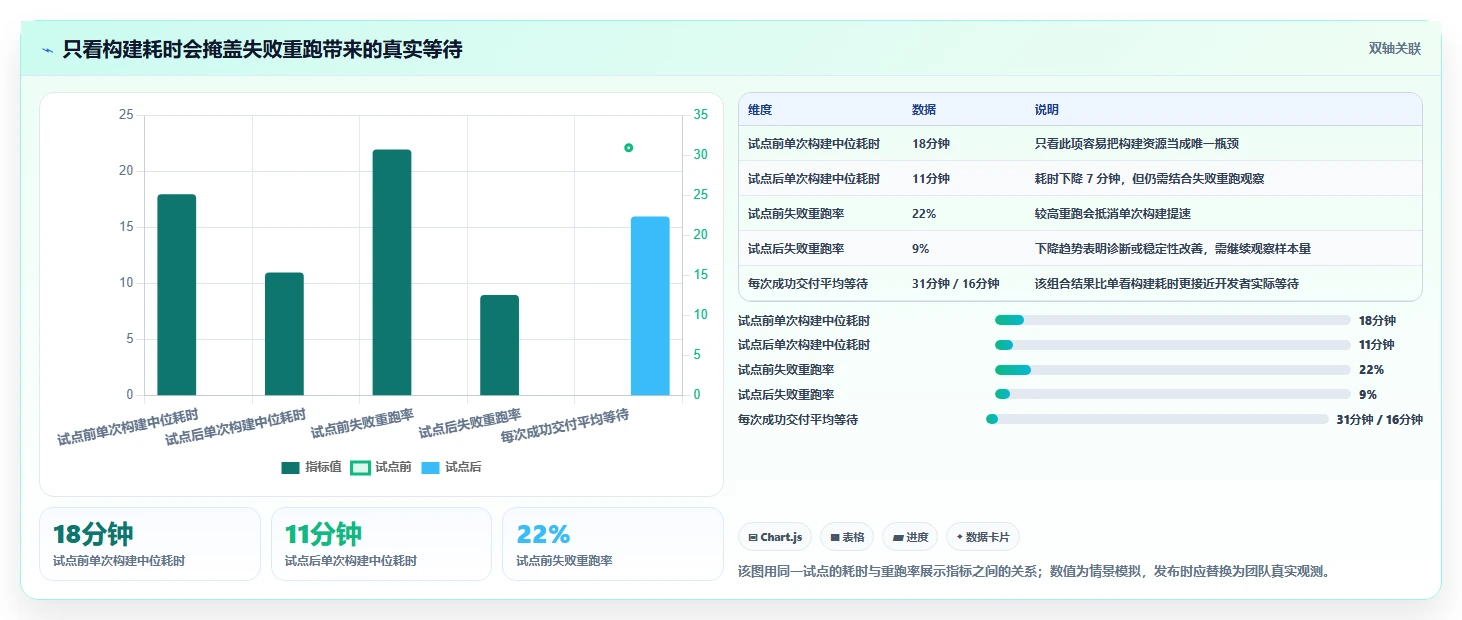This screenshot has height=620, width=1462.
Task: Click the 每次成功交付平均等待 chart axis label
Action: [x=565, y=427]
